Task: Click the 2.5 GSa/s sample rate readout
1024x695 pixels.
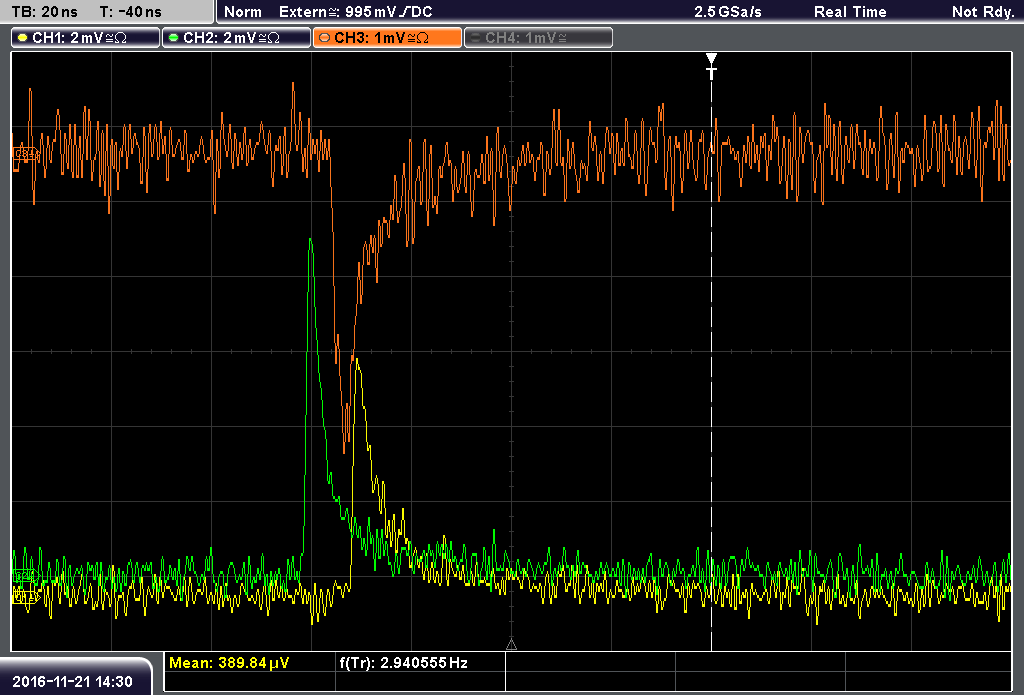Action: click(x=728, y=12)
